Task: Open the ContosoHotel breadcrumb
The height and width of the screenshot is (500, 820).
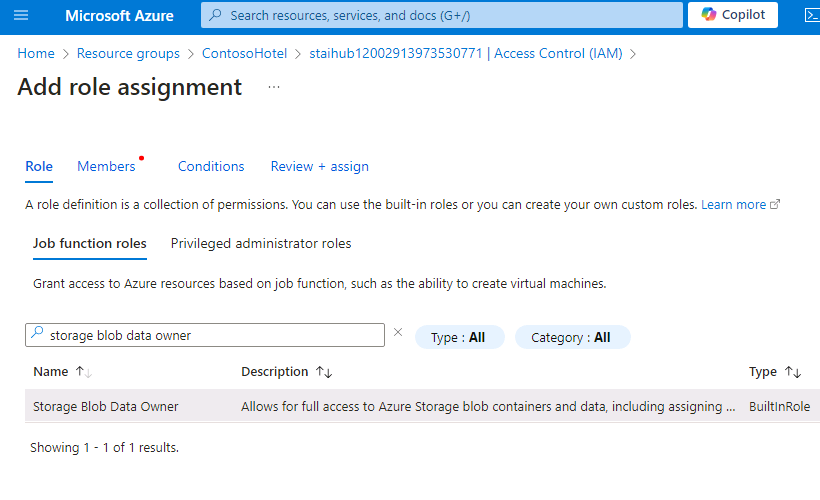Action: pyautogui.click(x=244, y=53)
